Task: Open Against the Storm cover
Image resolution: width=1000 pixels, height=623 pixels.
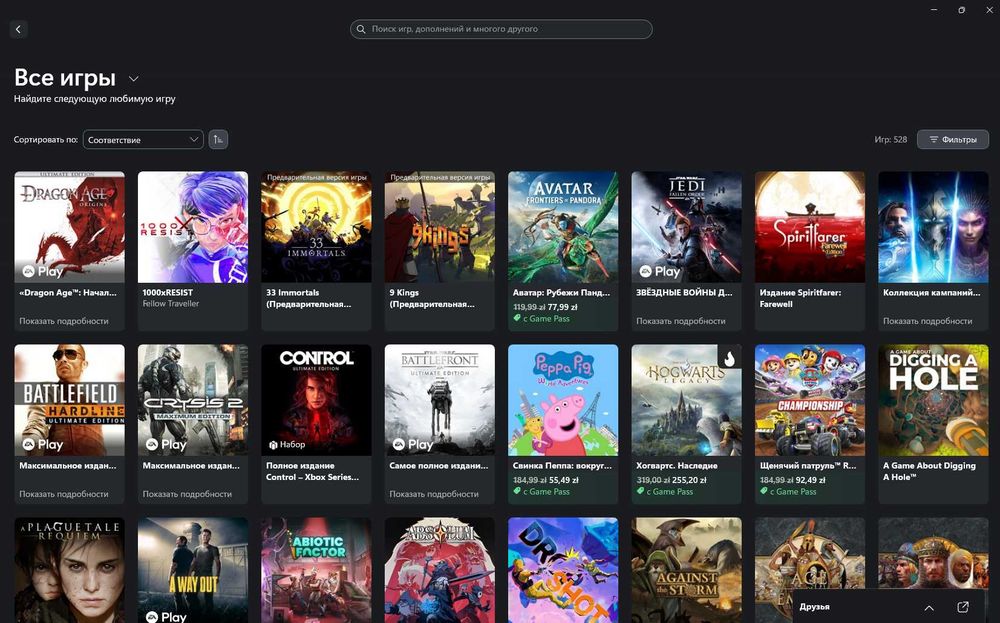Action: 686,570
